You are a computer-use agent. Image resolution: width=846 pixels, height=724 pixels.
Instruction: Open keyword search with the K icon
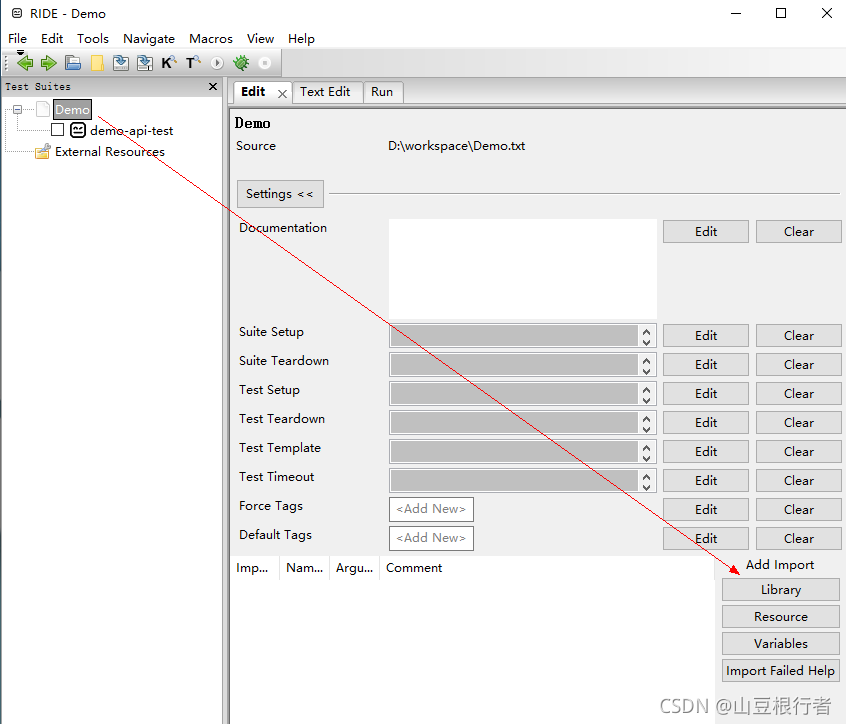[x=169, y=63]
